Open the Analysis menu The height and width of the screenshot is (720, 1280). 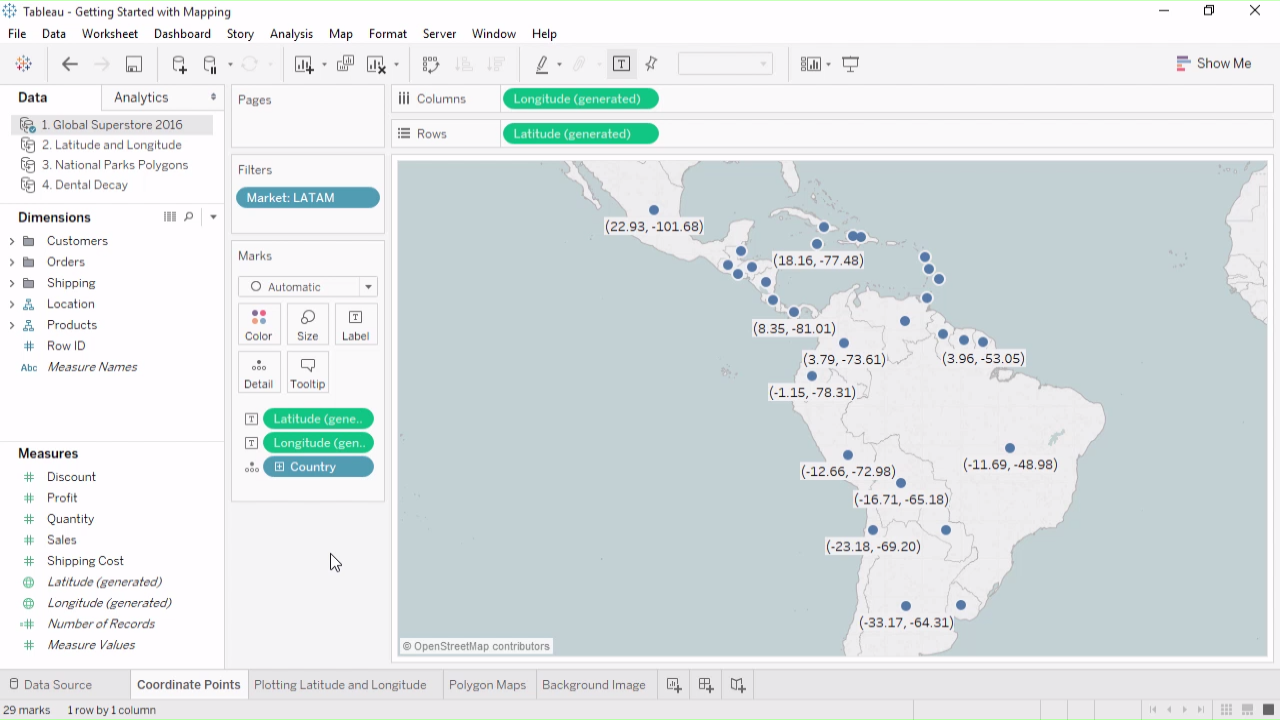click(x=291, y=34)
